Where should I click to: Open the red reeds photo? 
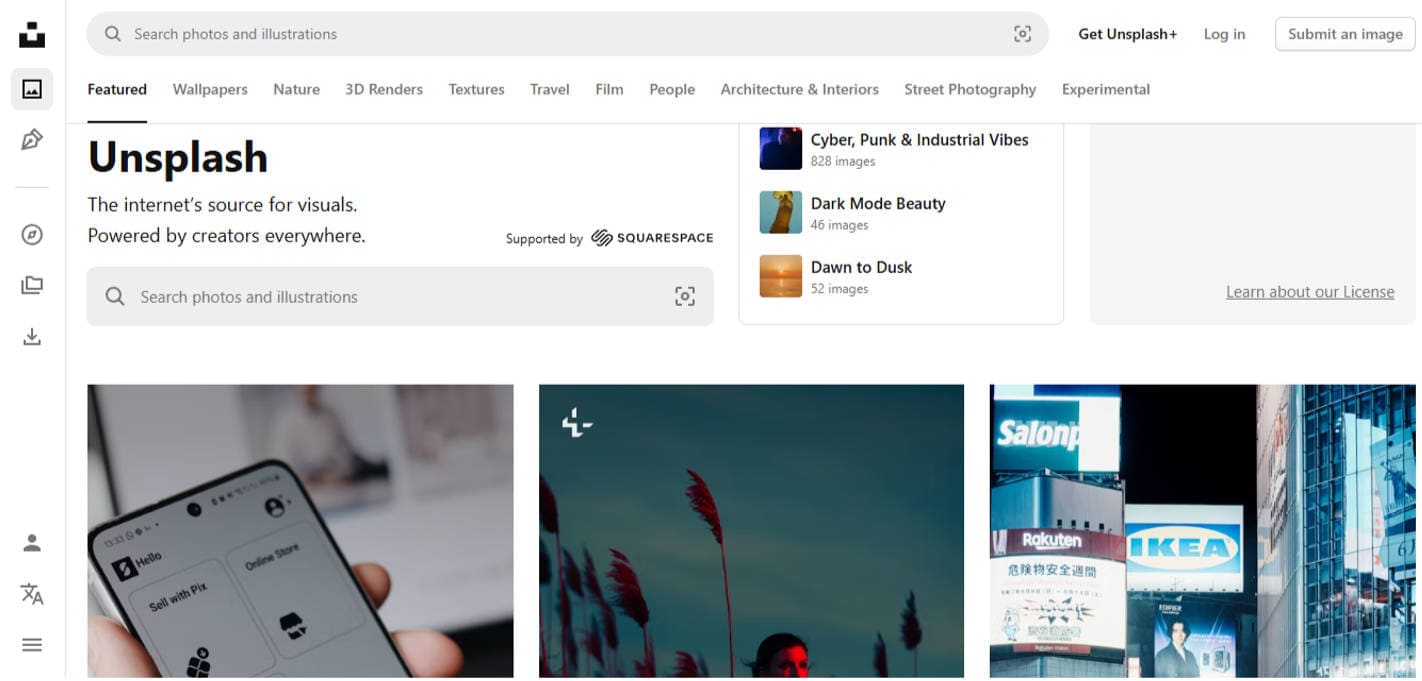[751, 531]
